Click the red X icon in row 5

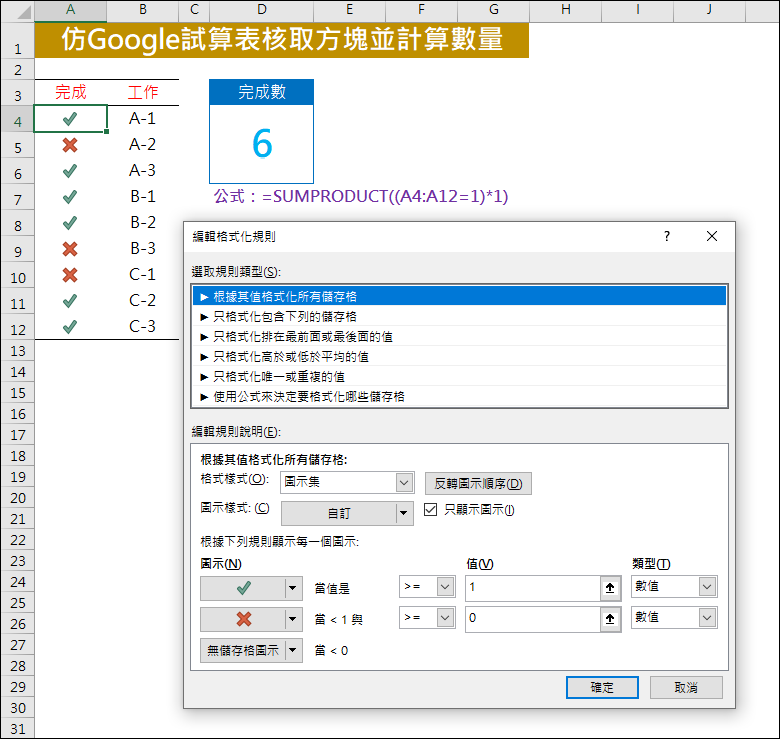(x=70, y=145)
